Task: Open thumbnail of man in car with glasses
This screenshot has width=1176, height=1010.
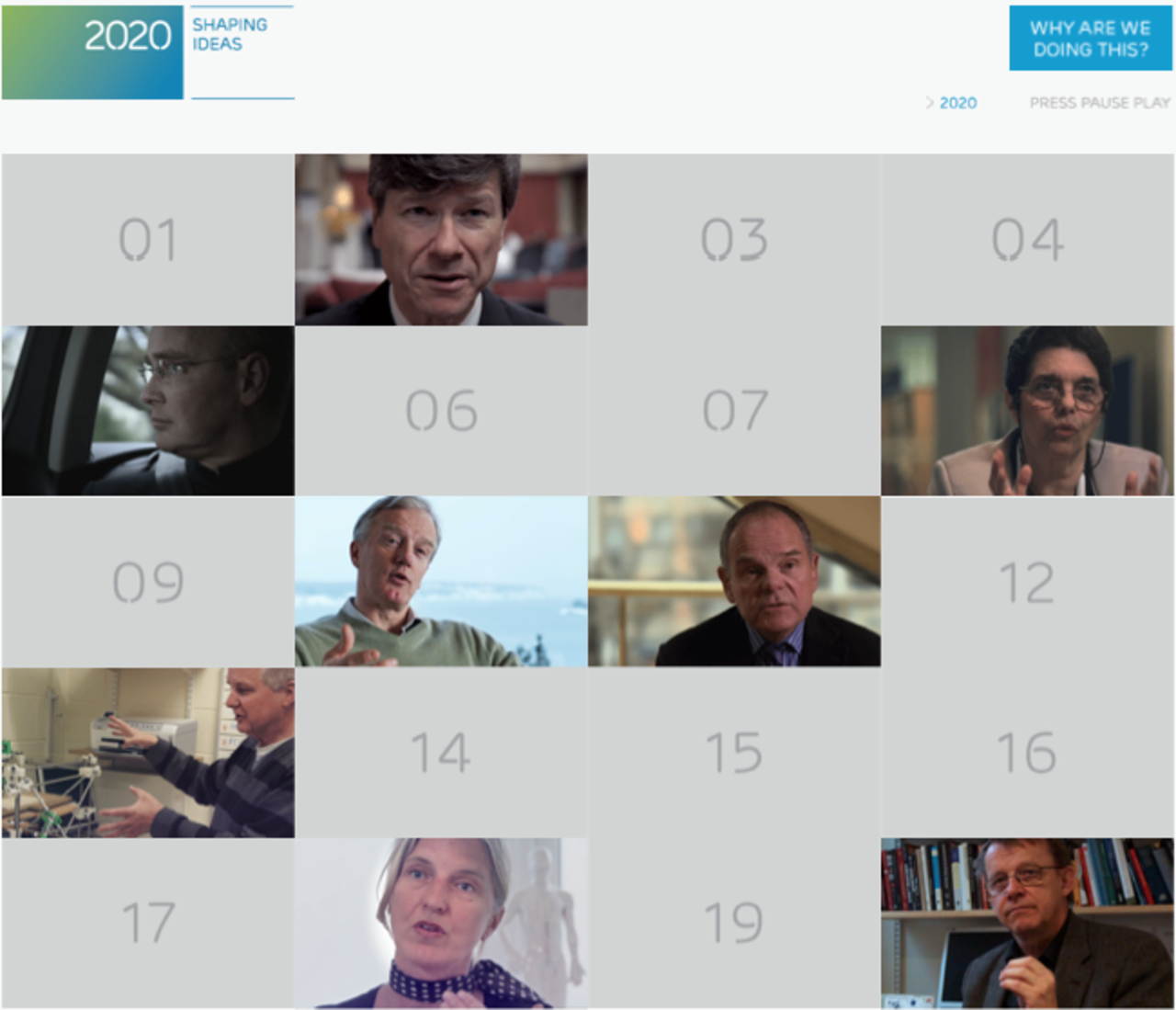Action: [148, 411]
